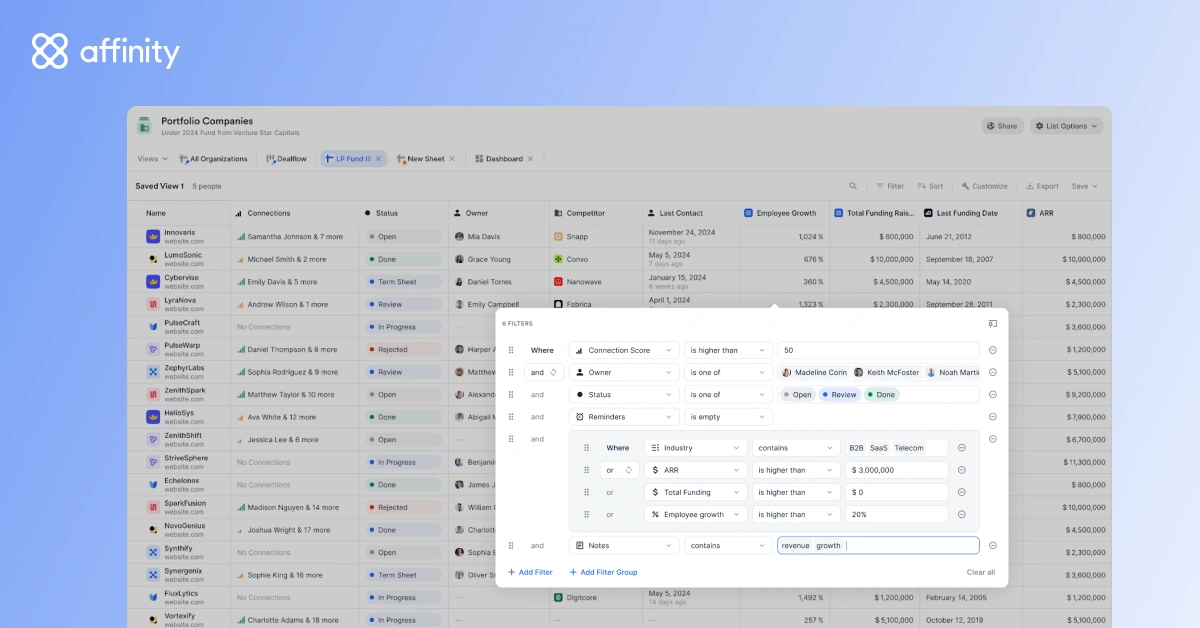This screenshot has height=628, width=1200.
Task: Toggle the or/and operator on ARR row
Action: (620, 470)
